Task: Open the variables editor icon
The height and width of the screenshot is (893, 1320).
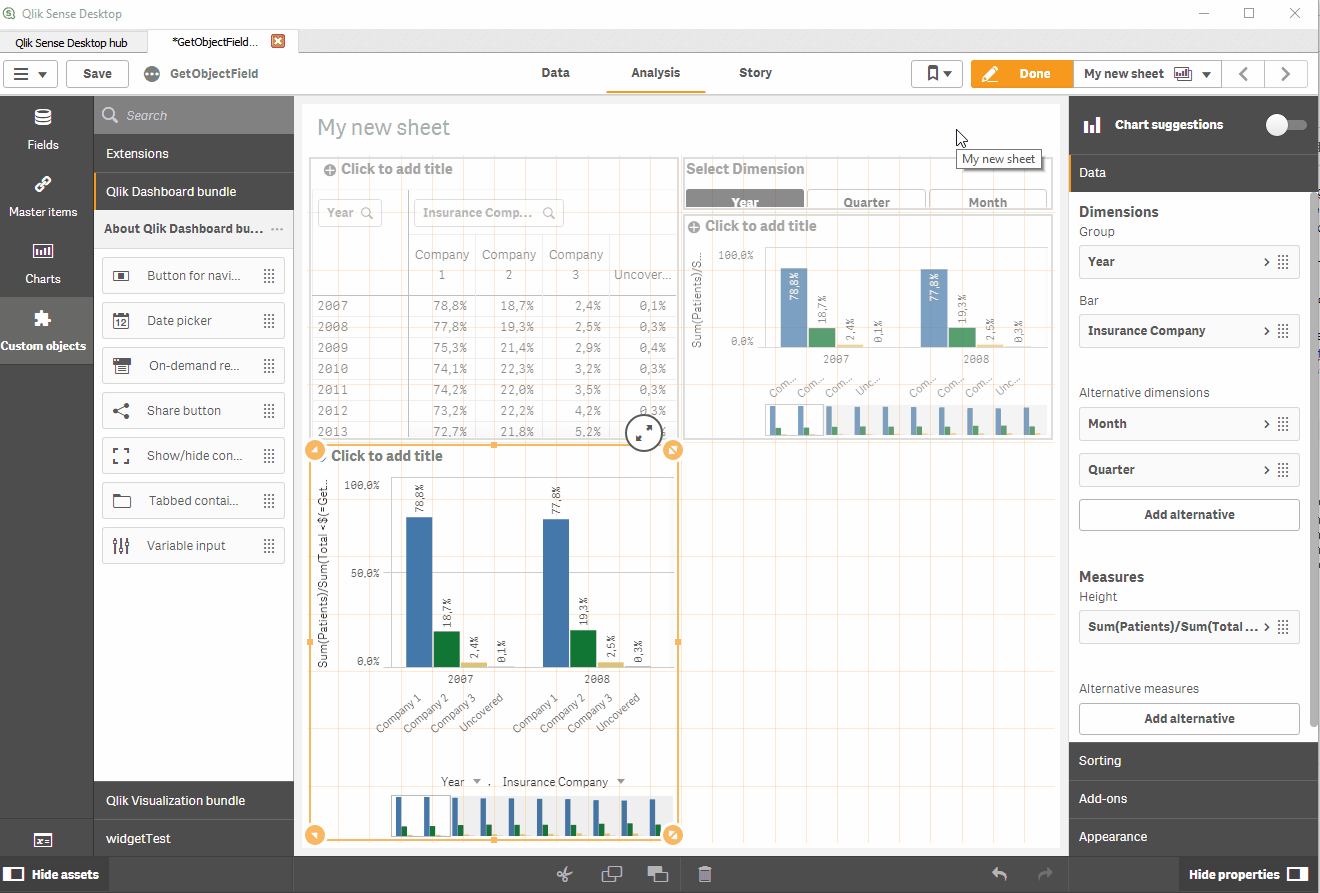Action: (43, 840)
